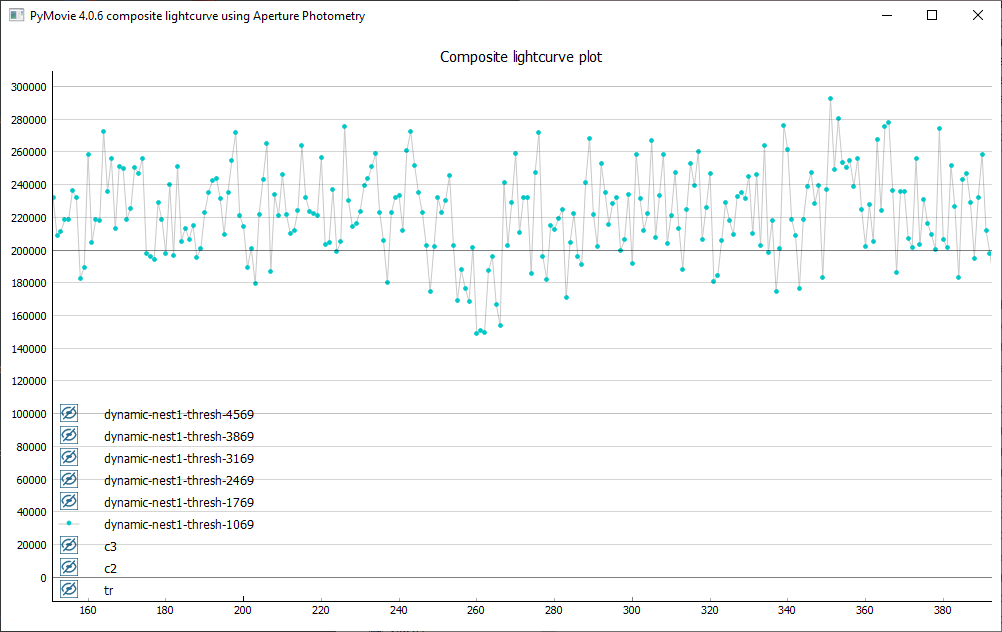Image resolution: width=1002 pixels, height=632 pixels.
Task: Click the "tr" legend text label
Action: pyautogui.click(x=108, y=591)
